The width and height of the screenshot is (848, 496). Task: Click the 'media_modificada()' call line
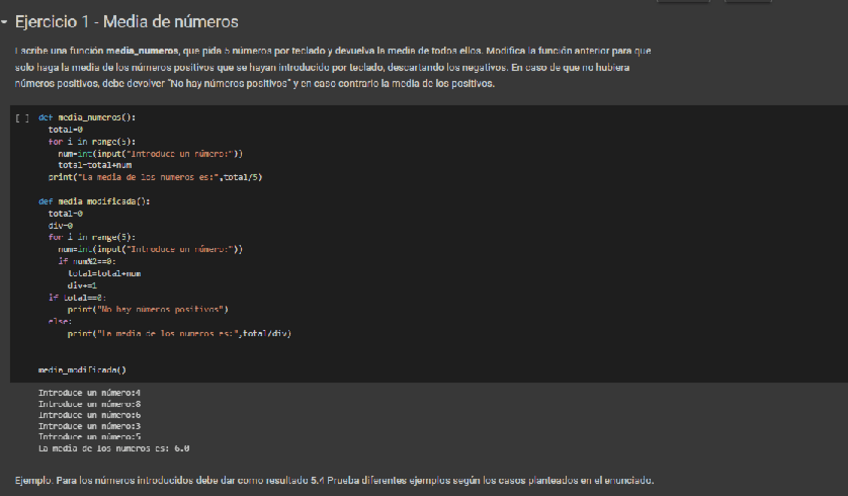coord(82,369)
